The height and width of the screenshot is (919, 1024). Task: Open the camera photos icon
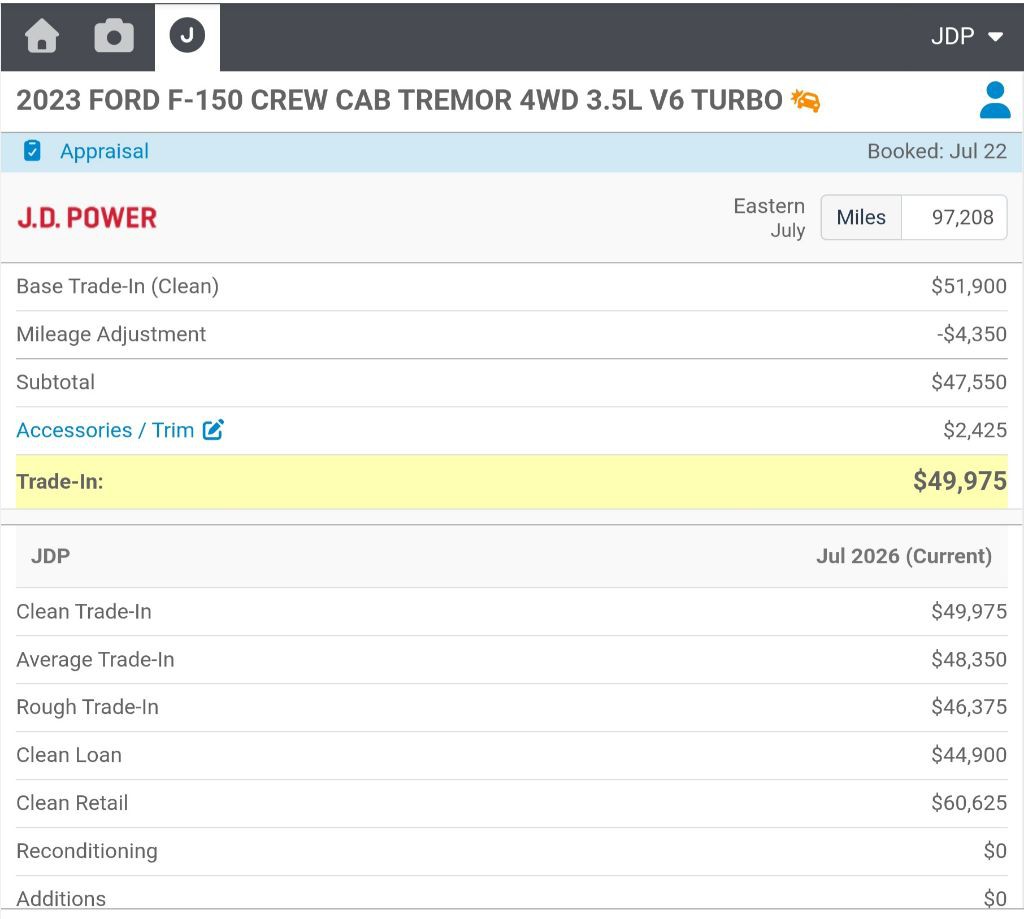pyautogui.click(x=114, y=35)
